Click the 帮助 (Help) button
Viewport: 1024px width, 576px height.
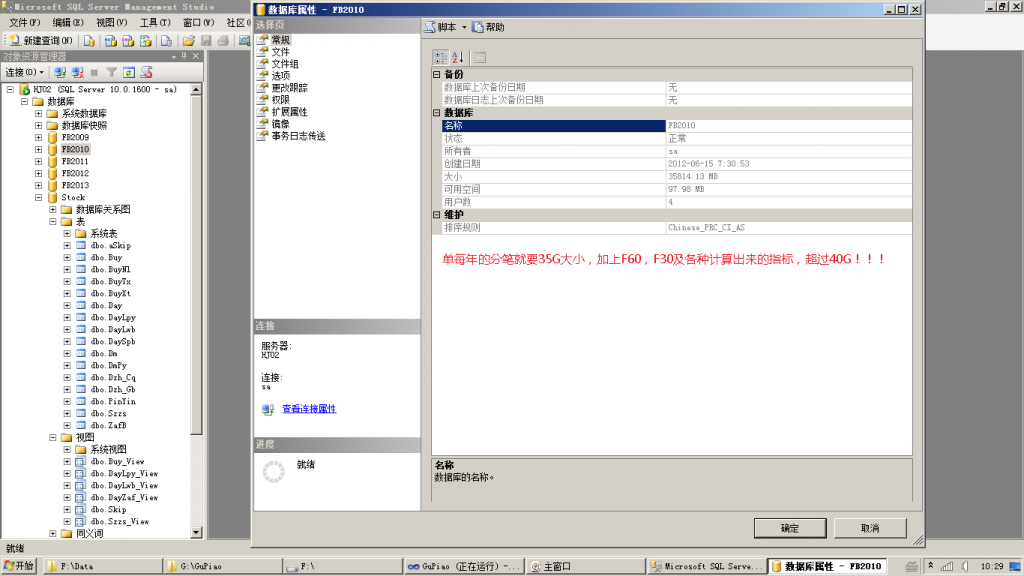[x=488, y=27]
